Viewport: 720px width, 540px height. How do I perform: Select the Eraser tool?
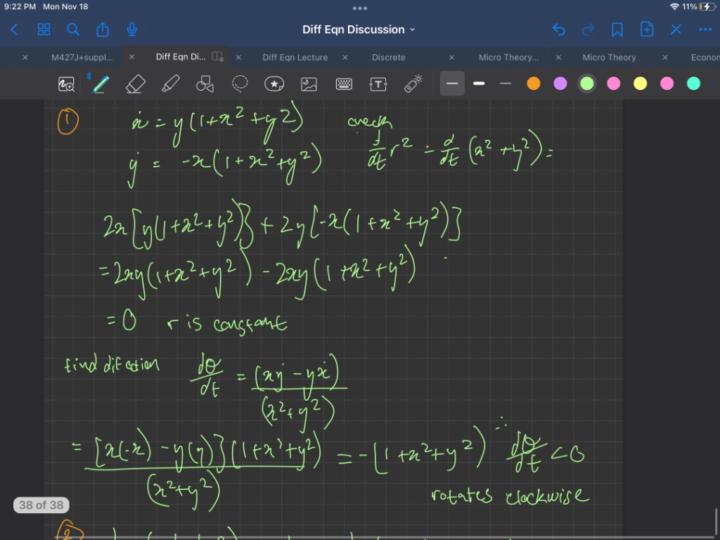135,84
